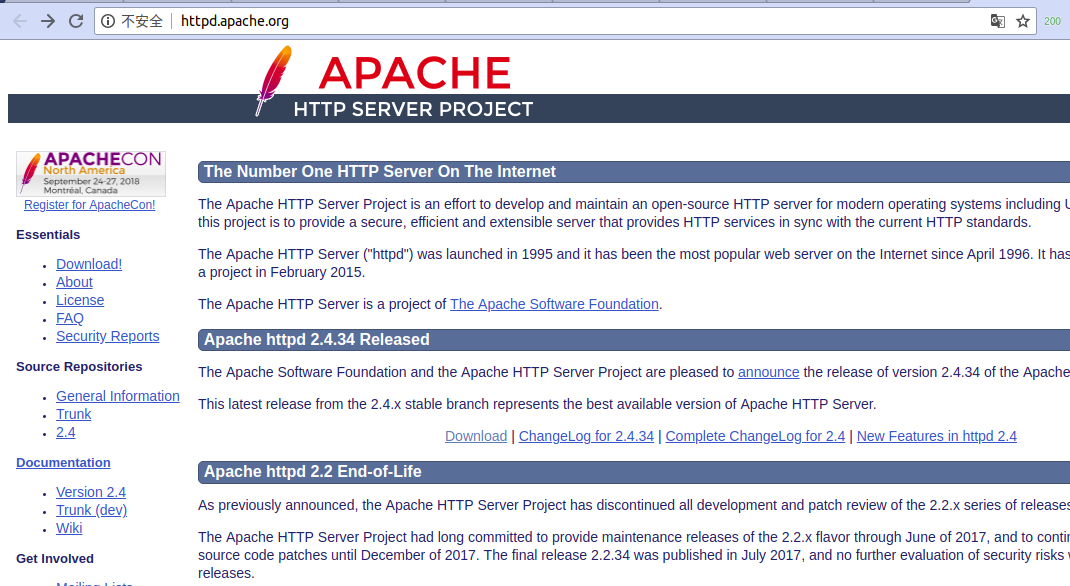This screenshot has width=1070, height=586.
Task: Bookmark this page with the star icon
Action: pyautogui.click(x=1022, y=21)
